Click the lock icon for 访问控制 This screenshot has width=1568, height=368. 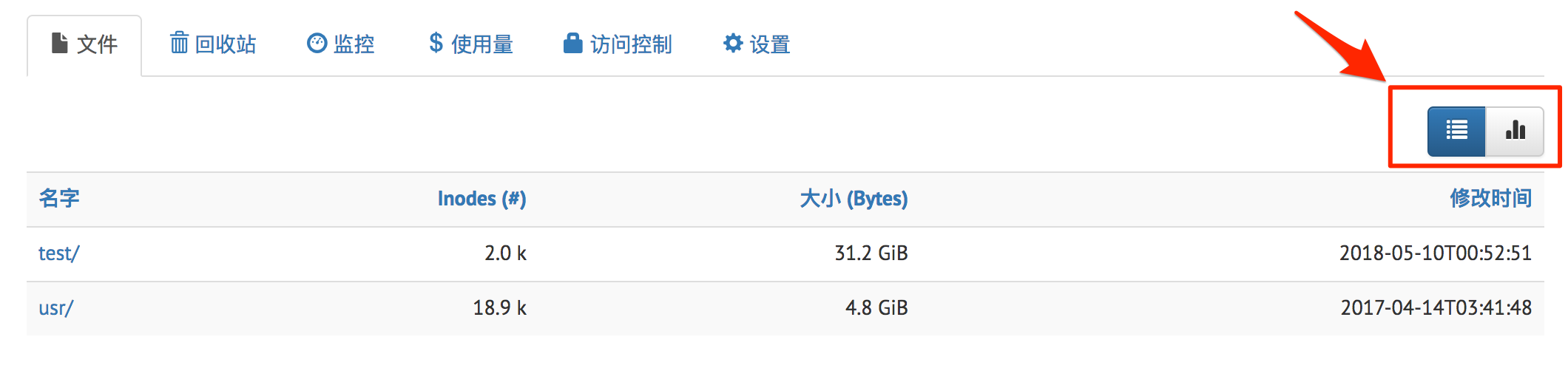point(572,44)
